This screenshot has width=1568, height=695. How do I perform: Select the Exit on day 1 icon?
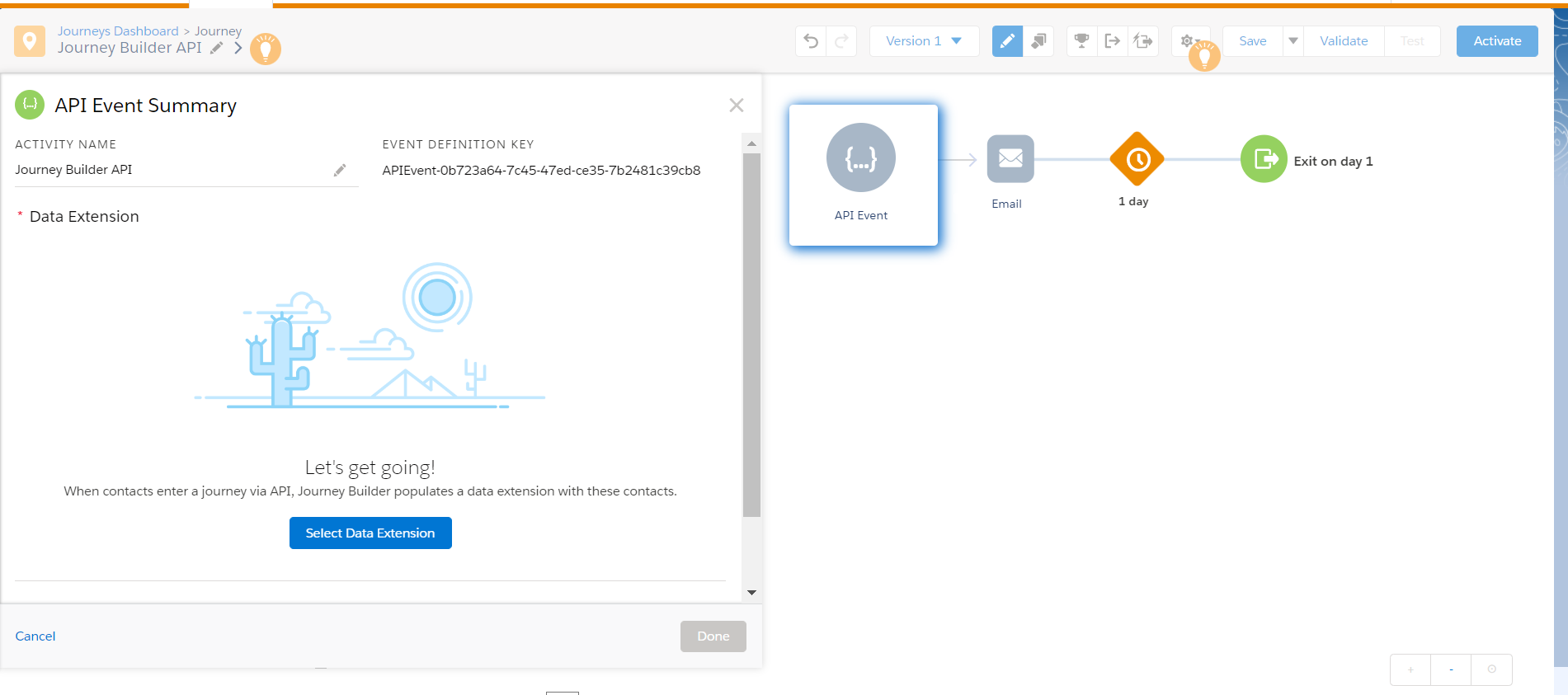(1264, 159)
